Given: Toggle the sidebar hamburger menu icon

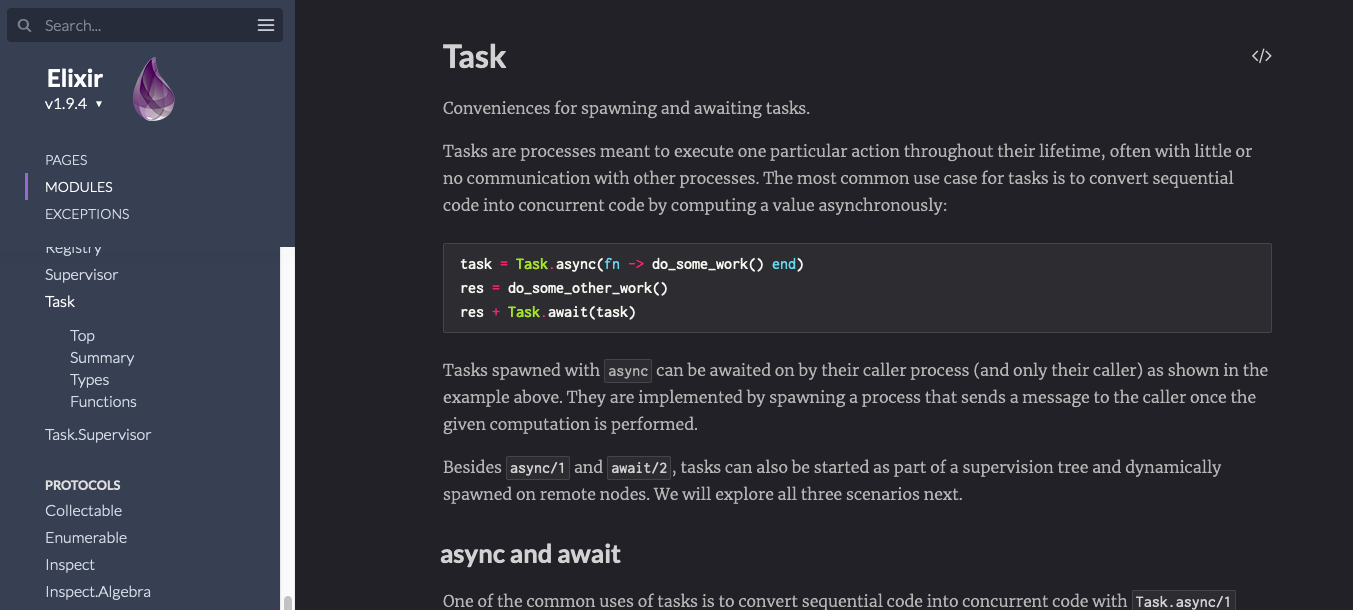Looking at the screenshot, I should (266, 25).
